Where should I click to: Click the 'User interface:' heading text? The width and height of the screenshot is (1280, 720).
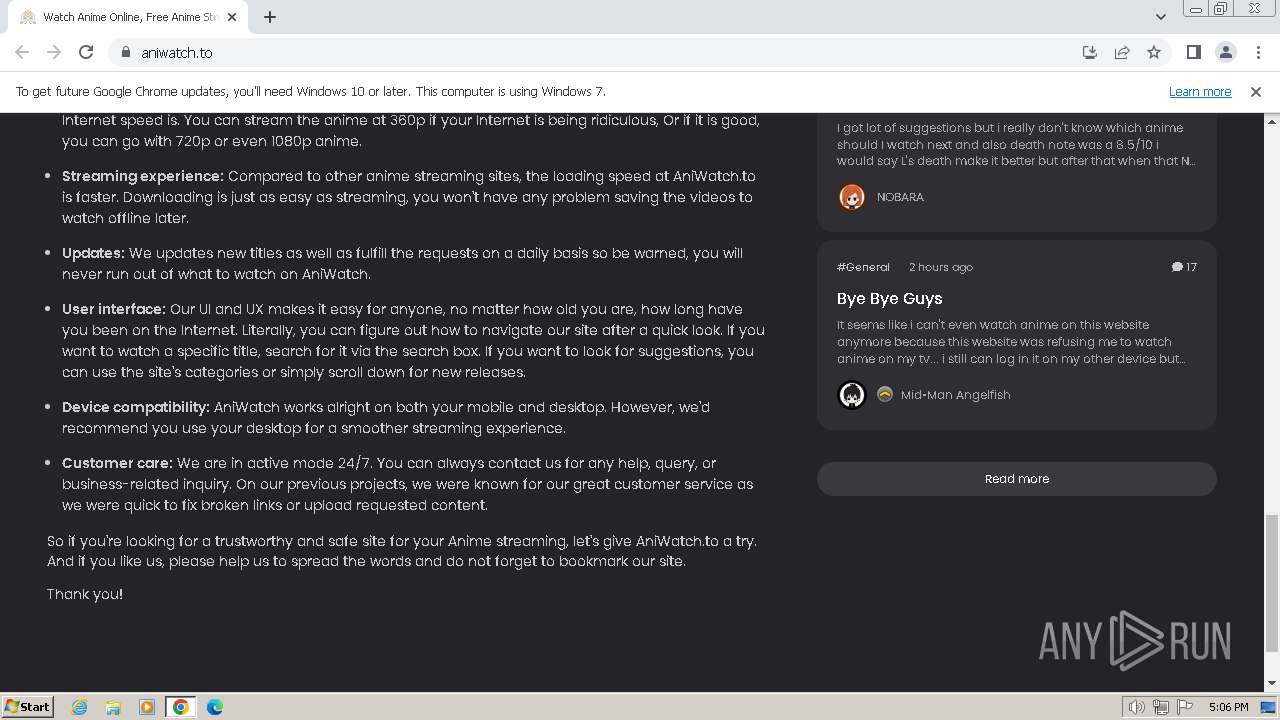coord(114,309)
